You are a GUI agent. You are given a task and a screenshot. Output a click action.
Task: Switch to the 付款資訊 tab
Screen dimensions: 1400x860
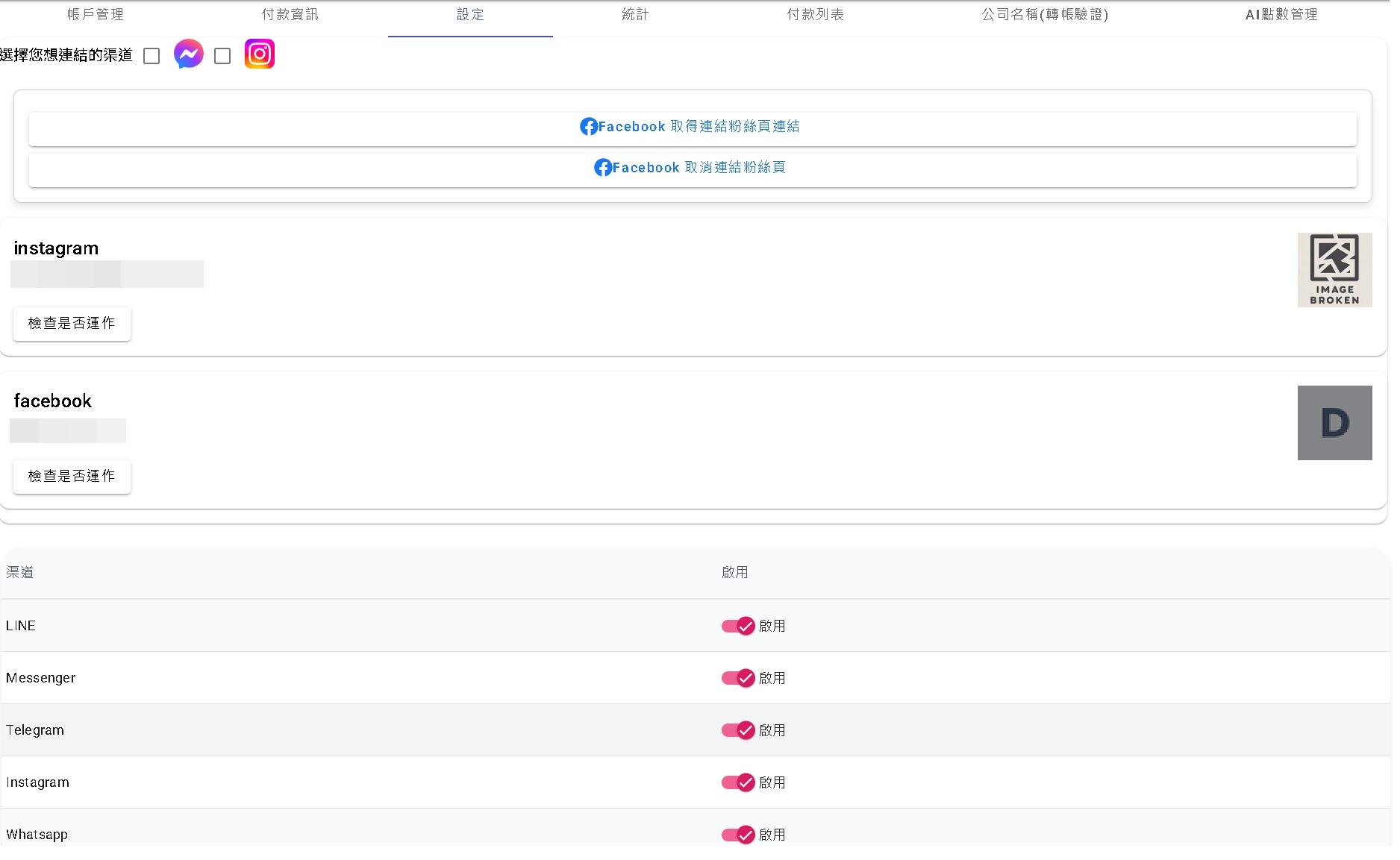[x=290, y=15]
